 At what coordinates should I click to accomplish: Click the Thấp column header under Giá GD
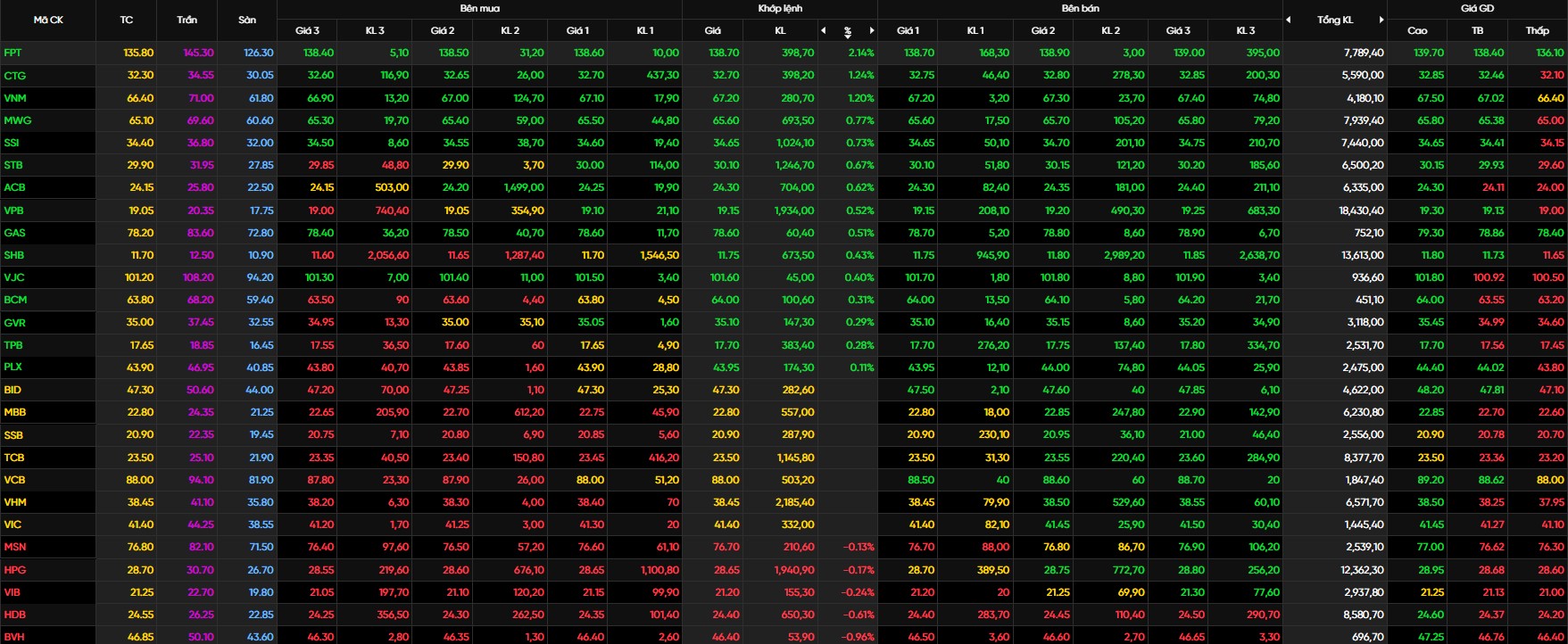(x=1537, y=30)
